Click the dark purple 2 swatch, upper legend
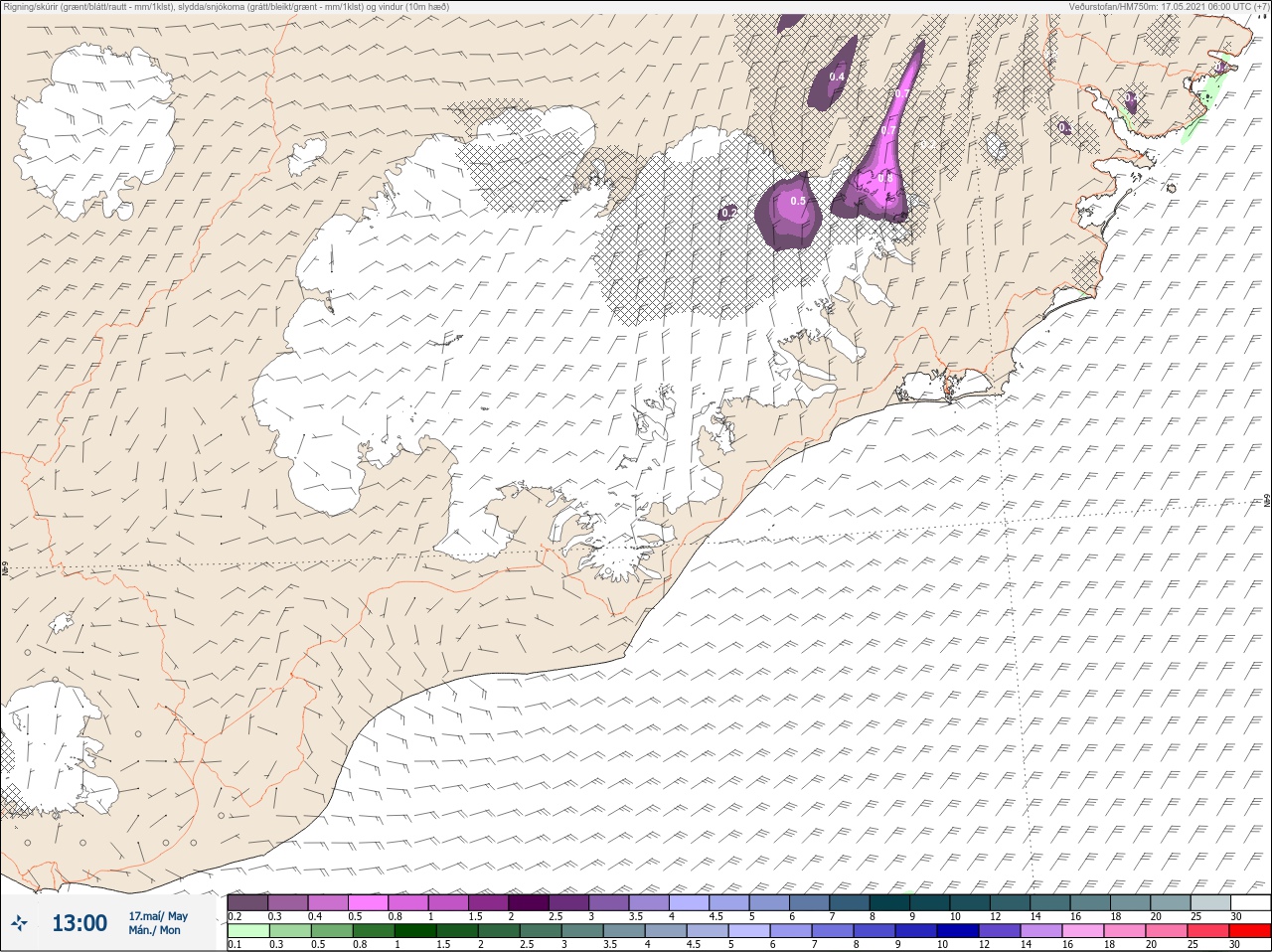Screen dimensions: 1272x952 [x=529, y=902]
